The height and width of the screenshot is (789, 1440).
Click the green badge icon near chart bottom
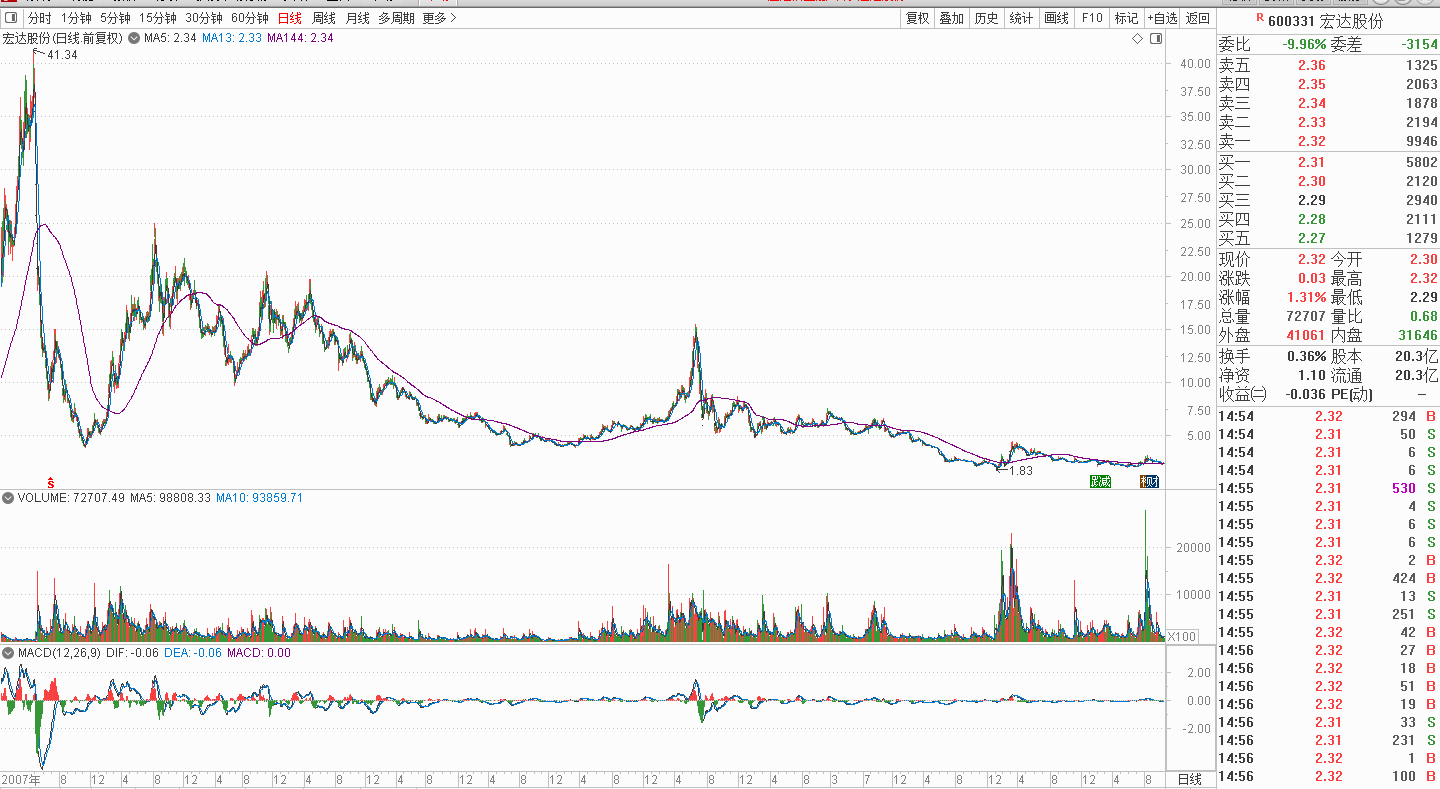[x=1100, y=482]
